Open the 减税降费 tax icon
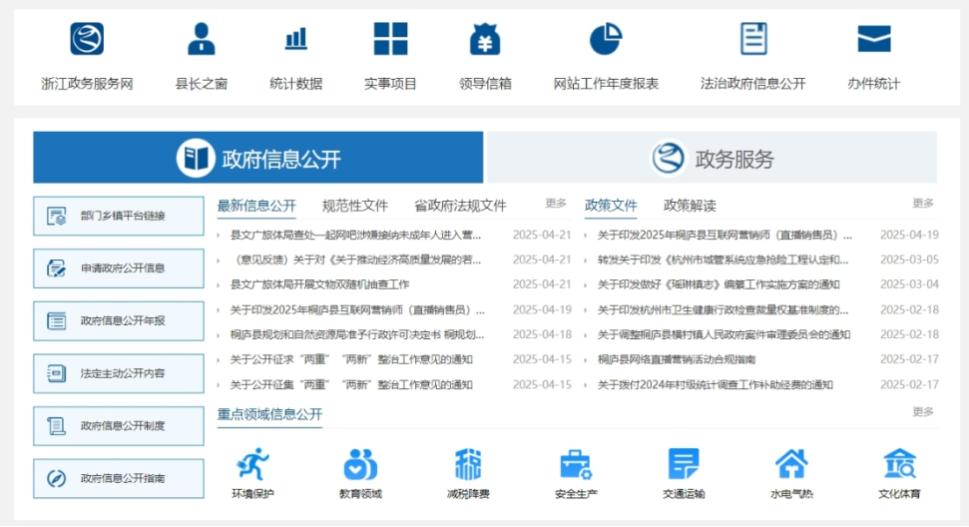969x527 pixels. pyautogui.click(x=468, y=464)
